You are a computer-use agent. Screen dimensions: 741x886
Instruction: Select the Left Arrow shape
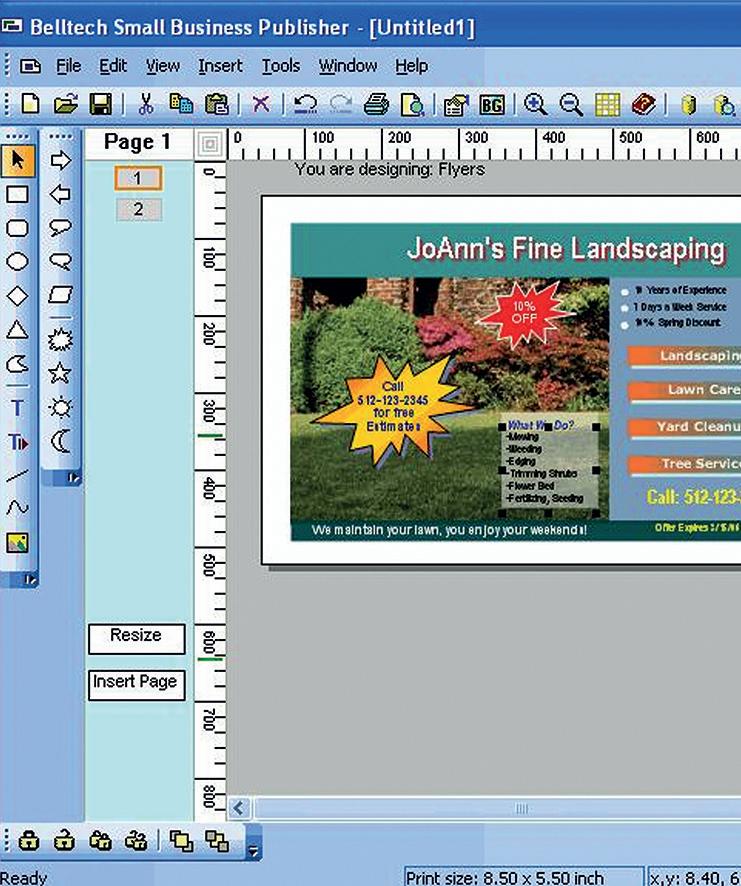point(60,194)
